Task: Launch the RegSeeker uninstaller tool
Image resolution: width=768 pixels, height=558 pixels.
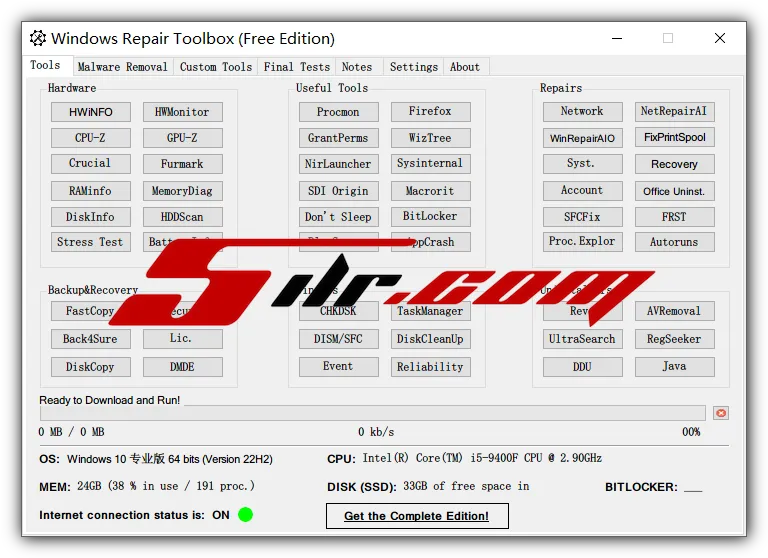Action: (x=674, y=339)
